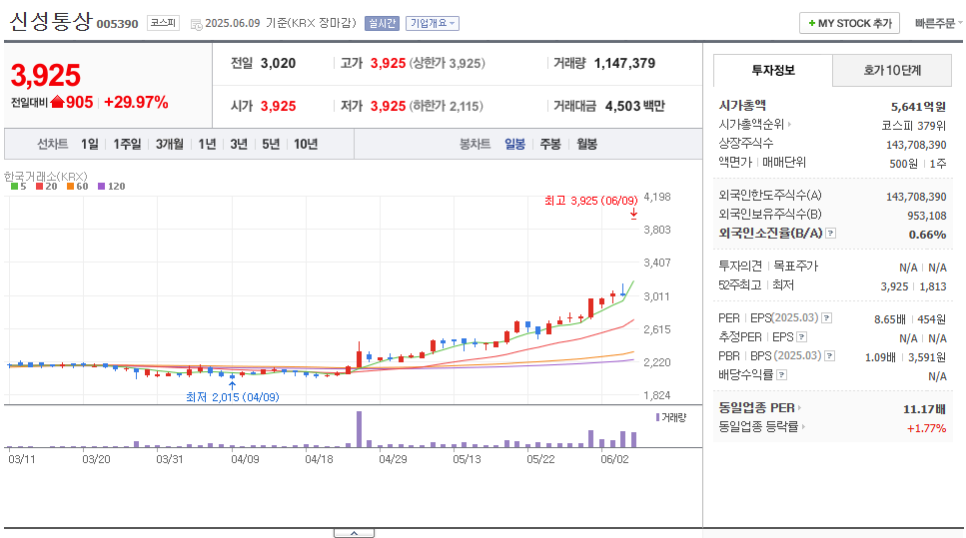Click the 코스피 379위 ranking value
Screen dimensions: 966x538
pos(914,126)
